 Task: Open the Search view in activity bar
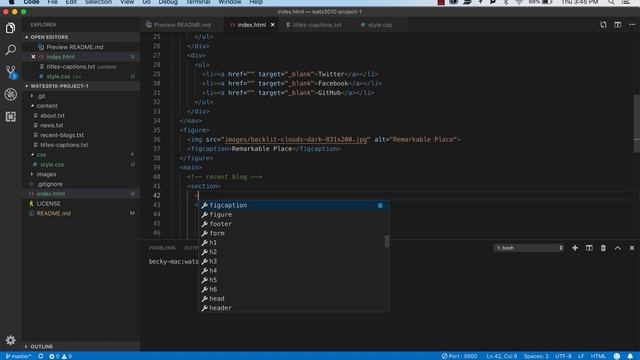[x=11, y=50]
